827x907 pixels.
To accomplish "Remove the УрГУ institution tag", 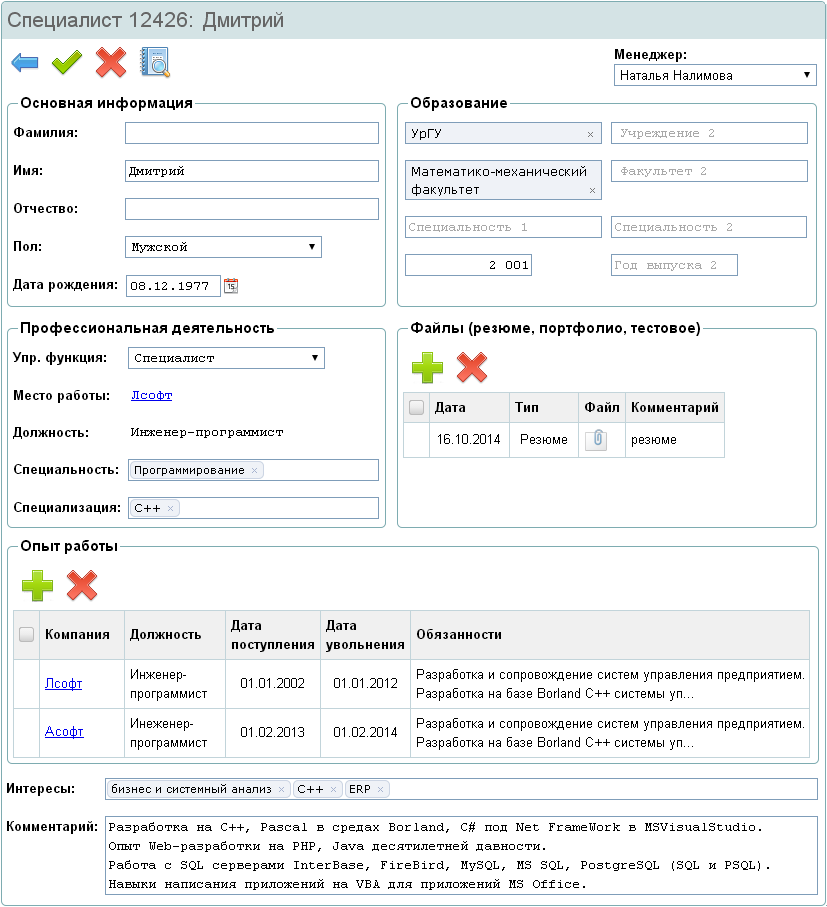I will click(590, 134).
